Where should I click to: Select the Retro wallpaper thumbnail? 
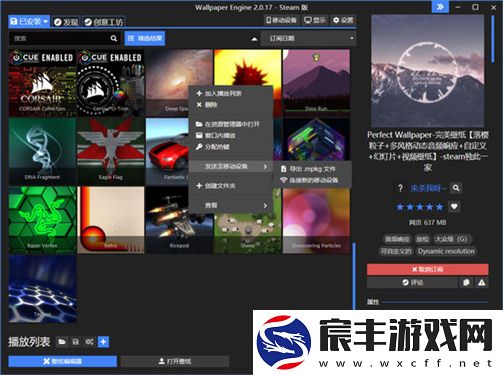(x=111, y=220)
